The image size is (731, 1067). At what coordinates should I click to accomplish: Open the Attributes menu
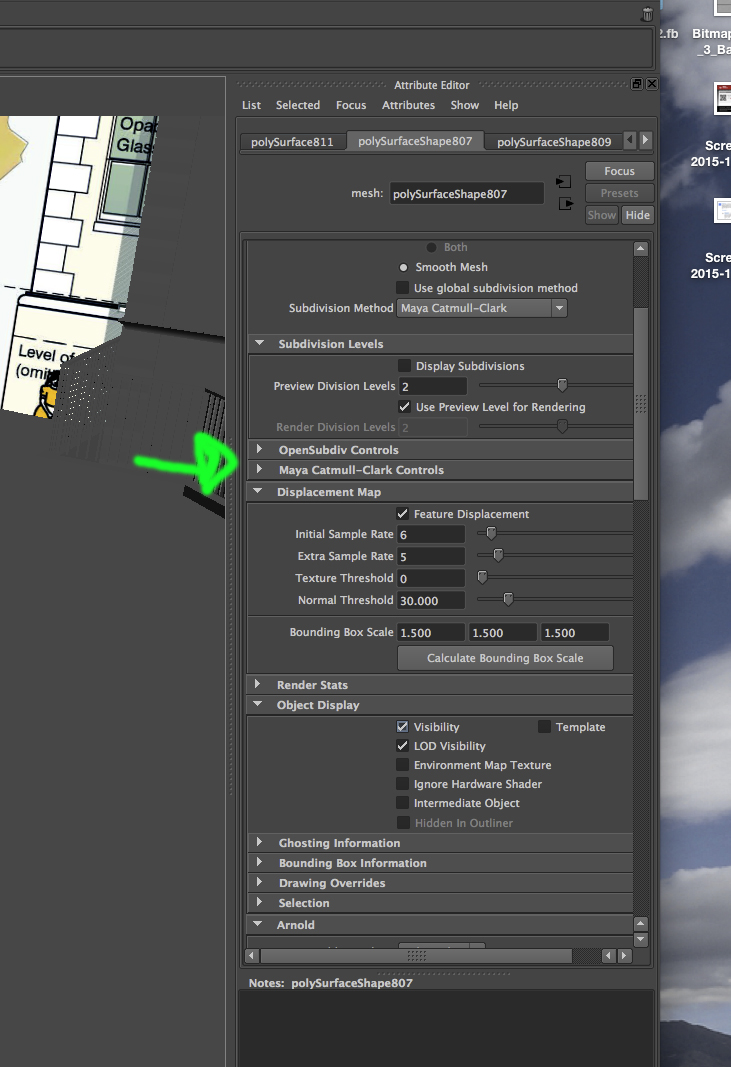408,105
